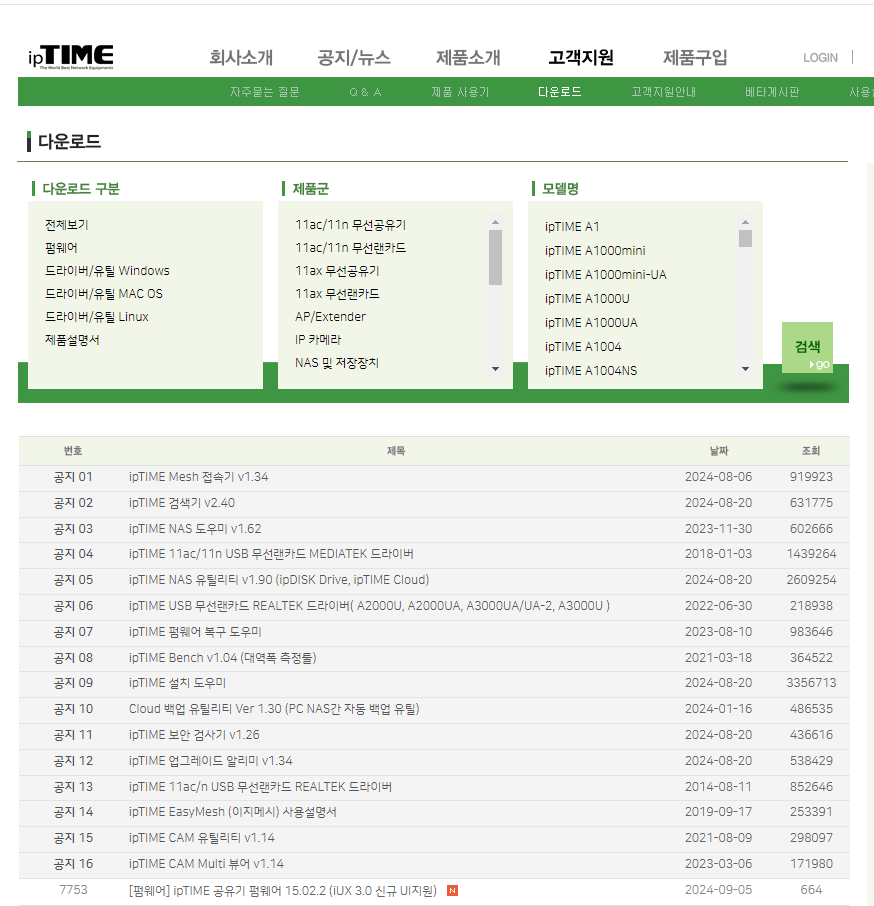The image size is (874, 906).
Task: Select 펌웨어 download category
Action: (61, 248)
